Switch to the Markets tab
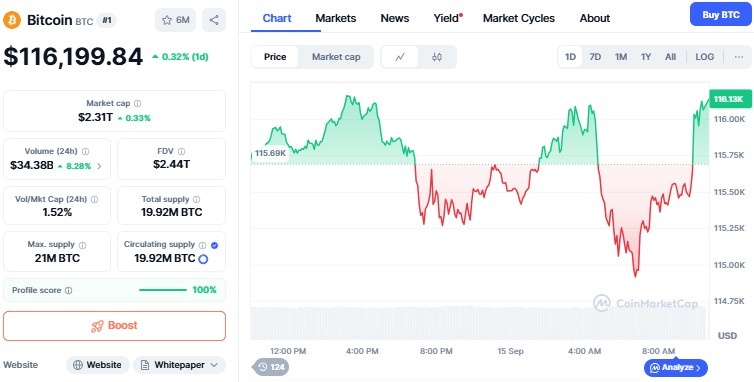 (336, 18)
